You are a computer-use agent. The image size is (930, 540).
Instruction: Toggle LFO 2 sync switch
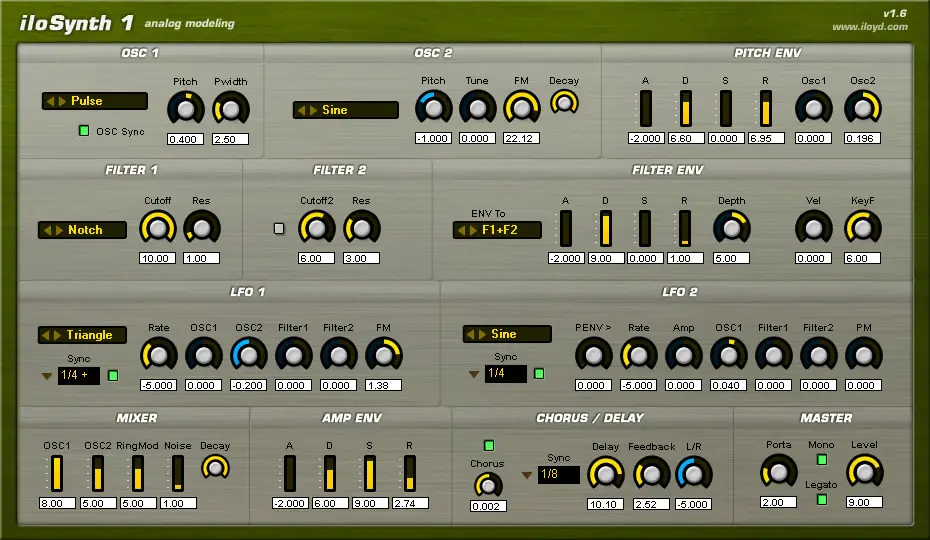539,374
